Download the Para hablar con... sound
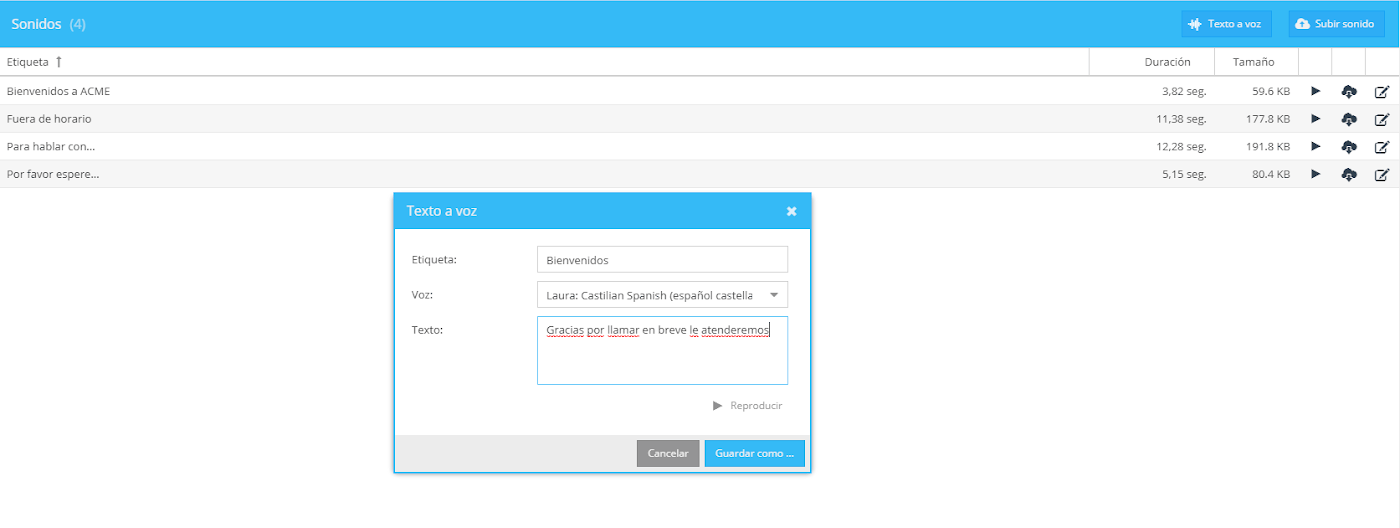 click(1348, 147)
